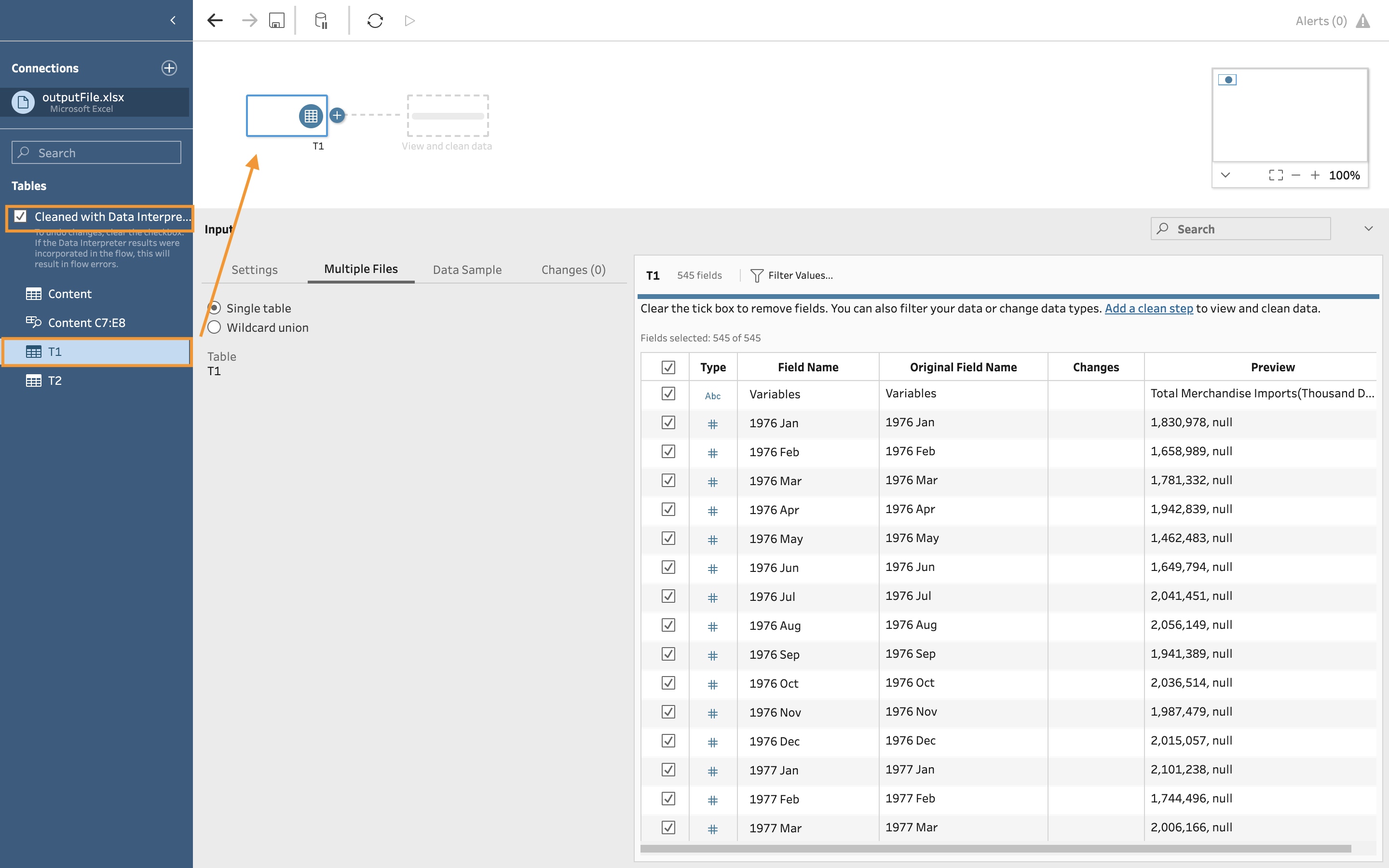This screenshot has height=868, width=1389.
Task: Click the run flow play icon
Action: (x=409, y=21)
